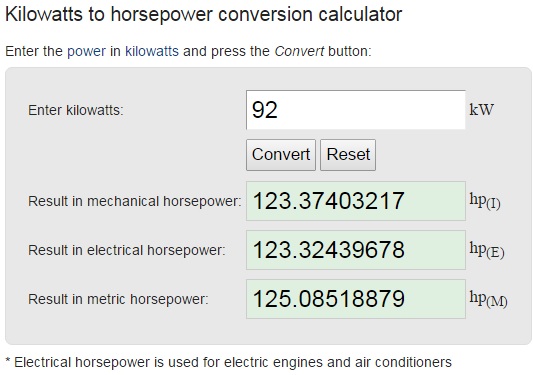
Task: Select the electrical horsepower result field
Action: coord(356,250)
